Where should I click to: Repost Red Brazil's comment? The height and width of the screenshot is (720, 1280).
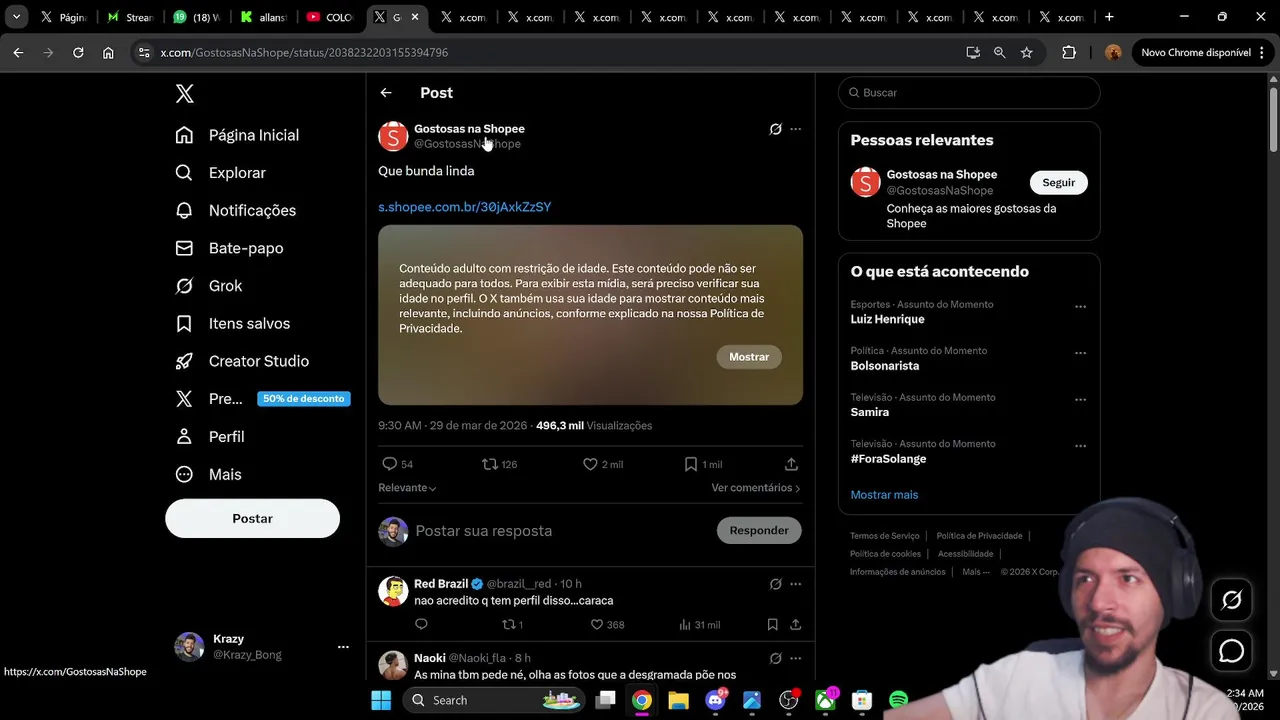tap(509, 624)
